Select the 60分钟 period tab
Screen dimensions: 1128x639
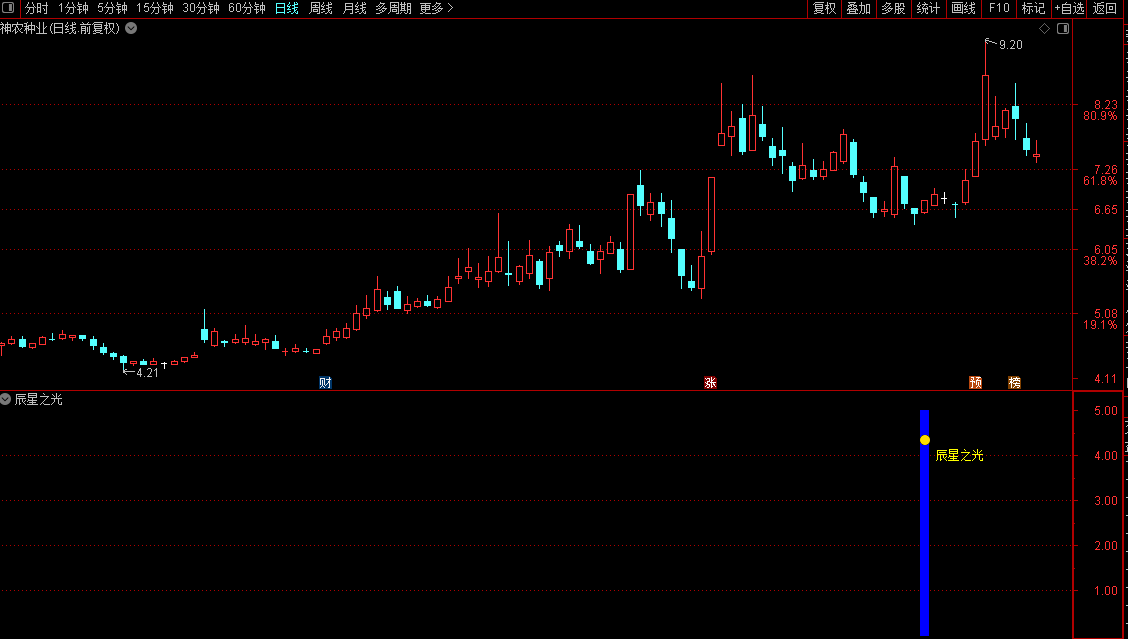[x=247, y=9]
